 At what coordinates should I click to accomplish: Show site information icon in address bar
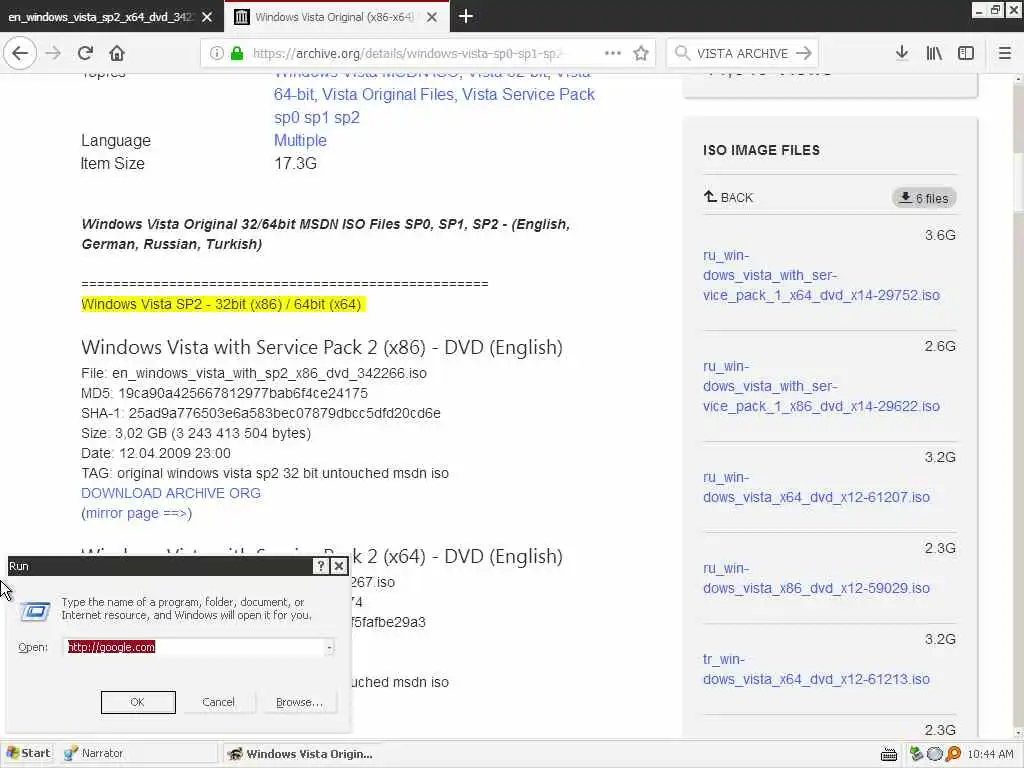[x=216, y=54]
